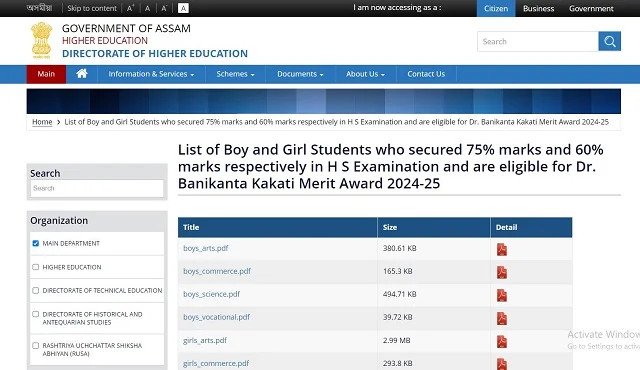Click the Directorate of Higher Education heading
The height and width of the screenshot is (370, 640).
tap(155, 53)
